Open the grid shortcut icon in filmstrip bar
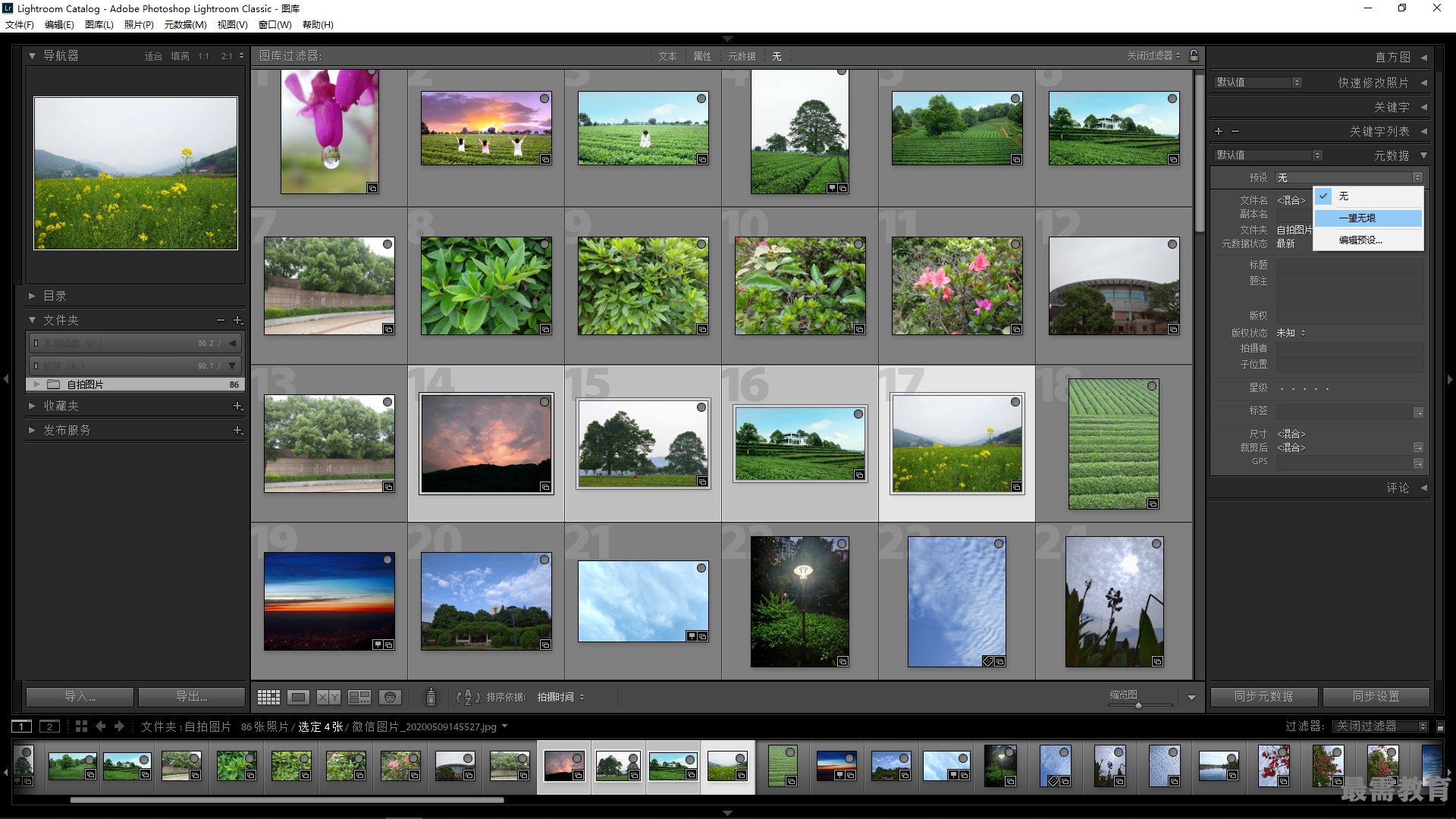This screenshot has height=819, width=1456. click(x=81, y=726)
